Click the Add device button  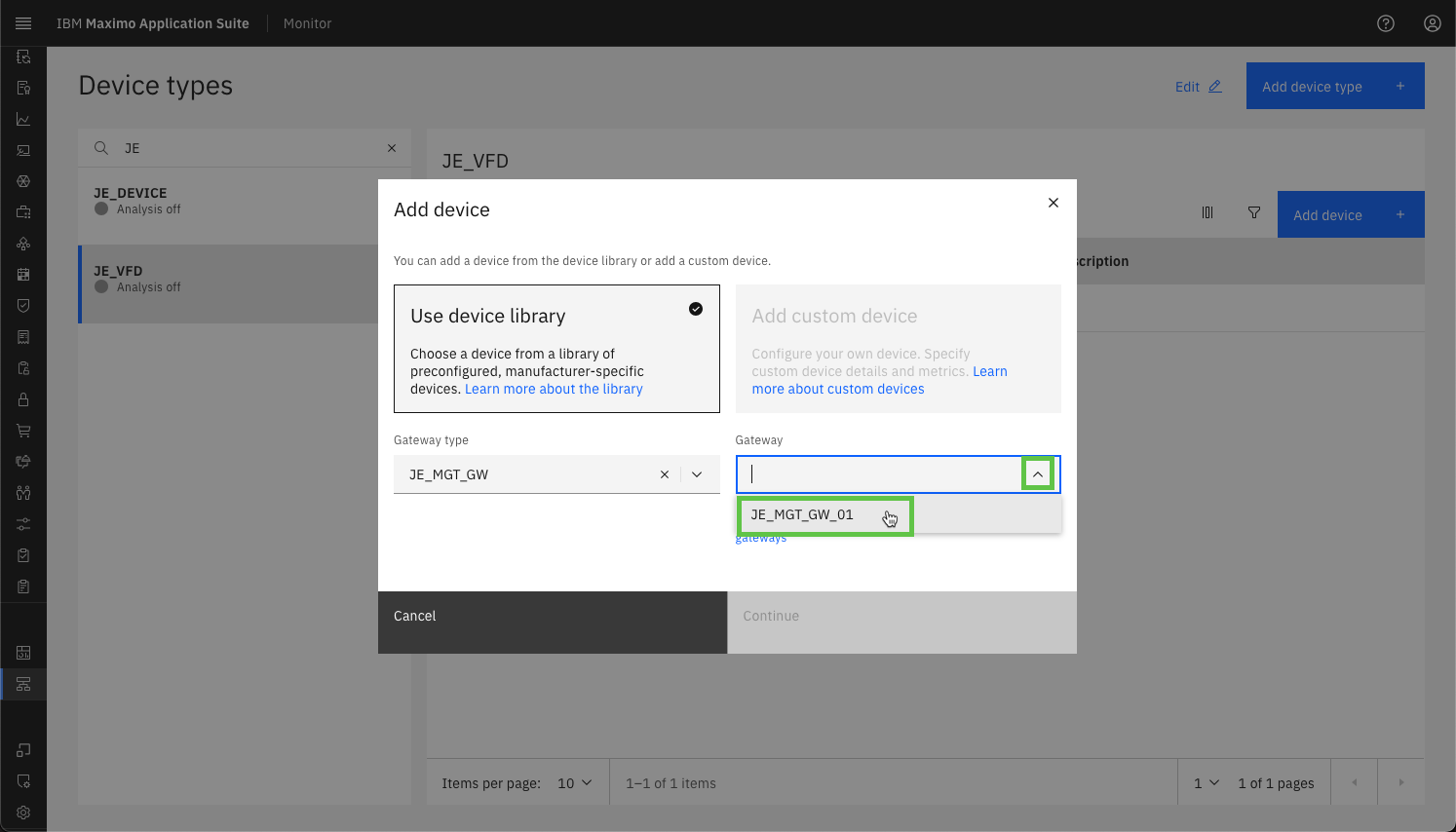tap(1351, 214)
